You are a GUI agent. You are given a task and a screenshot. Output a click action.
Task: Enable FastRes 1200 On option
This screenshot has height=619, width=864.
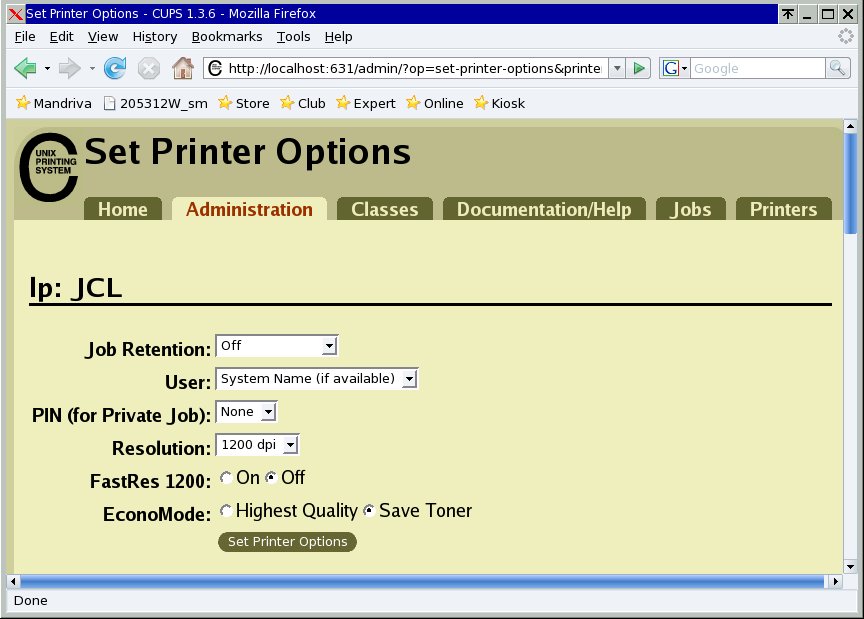pos(226,477)
